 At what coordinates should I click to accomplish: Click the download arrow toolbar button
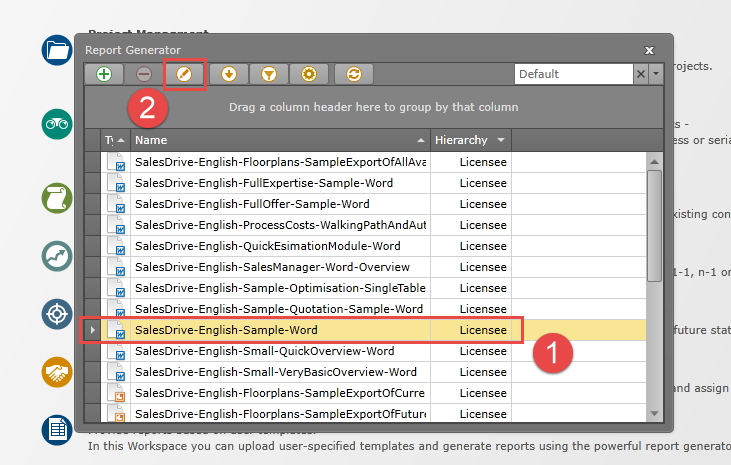tap(228, 74)
